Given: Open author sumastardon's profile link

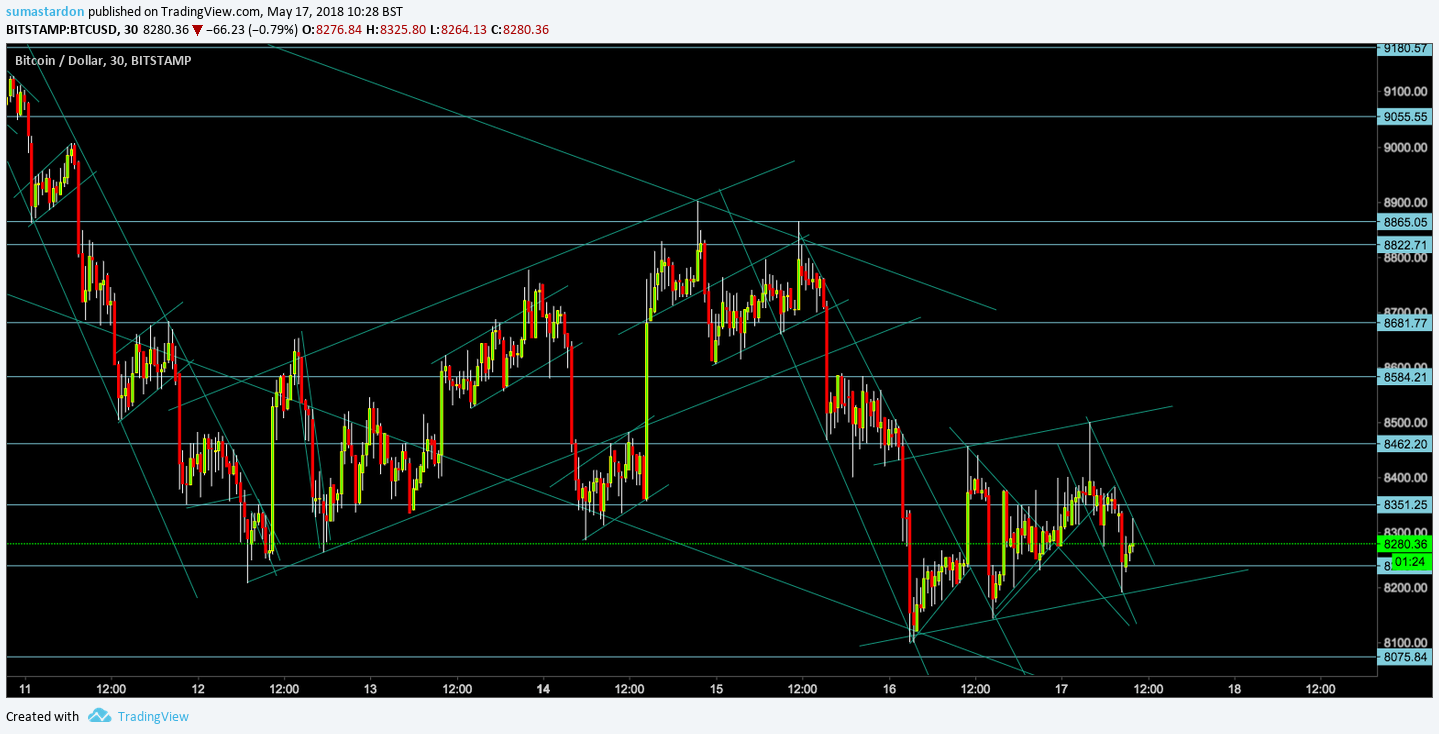Looking at the screenshot, I should tap(45, 11).
